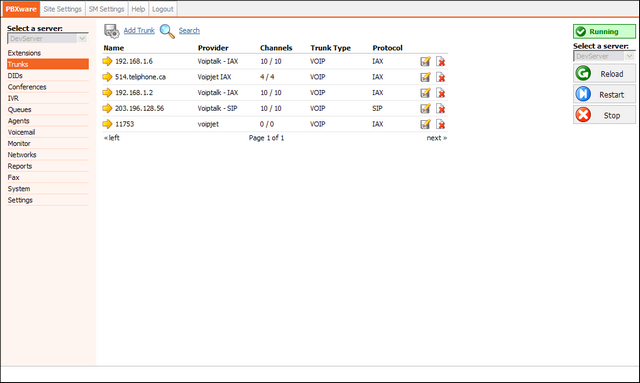Screen dimensions: 640x383
Task: Edit the 11753 trunk
Action: pos(425,124)
